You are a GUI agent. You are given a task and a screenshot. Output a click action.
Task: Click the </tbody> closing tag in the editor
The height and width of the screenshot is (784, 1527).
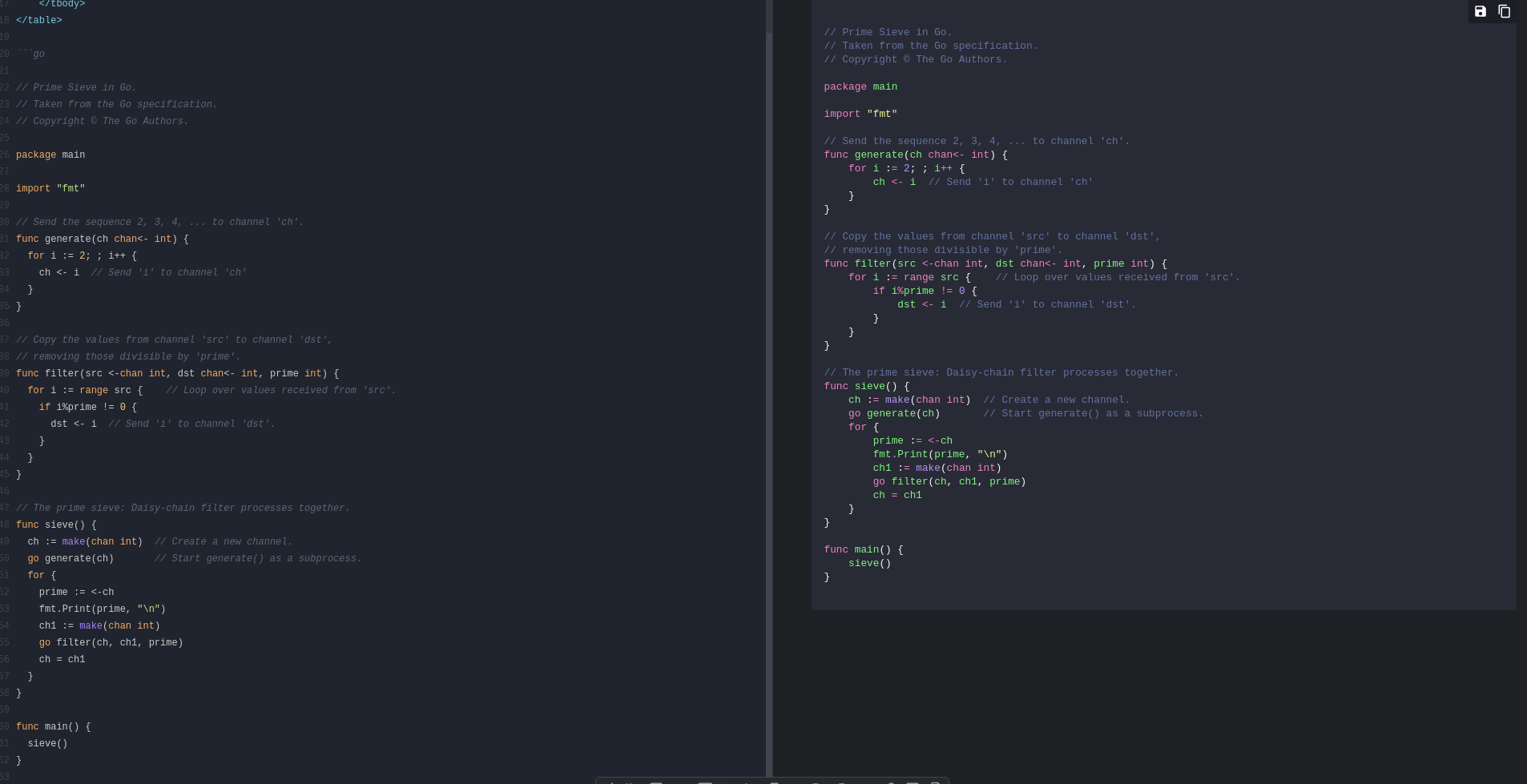pos(62,4)
